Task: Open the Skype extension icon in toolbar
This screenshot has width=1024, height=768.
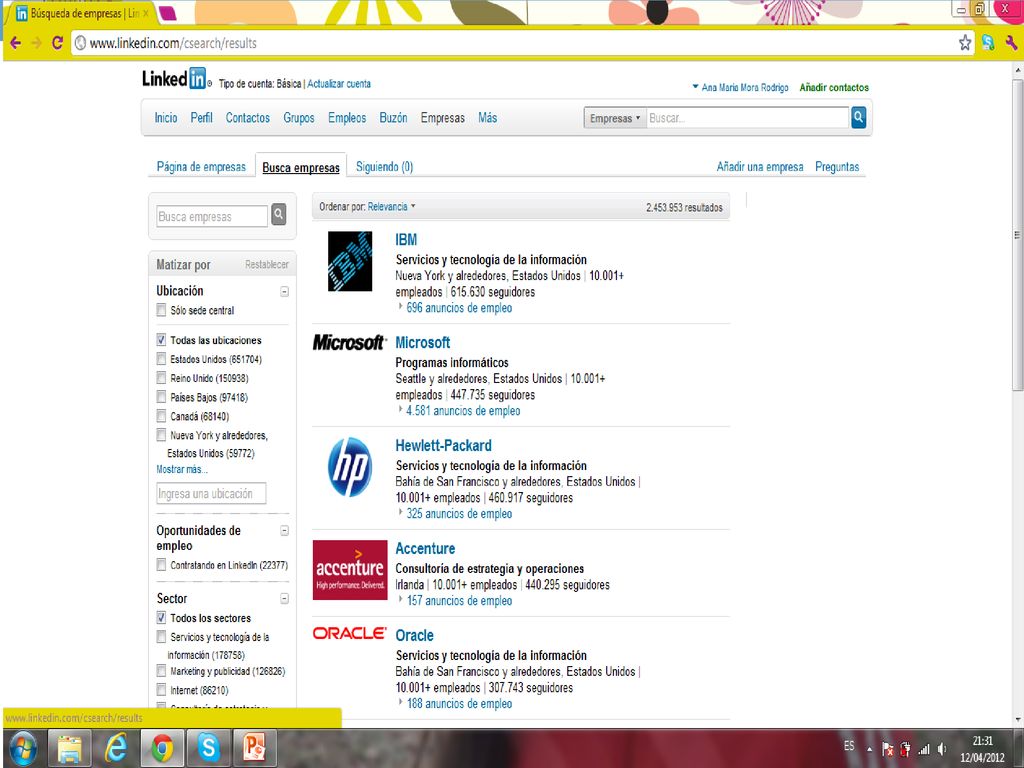Action: [988, 43]
